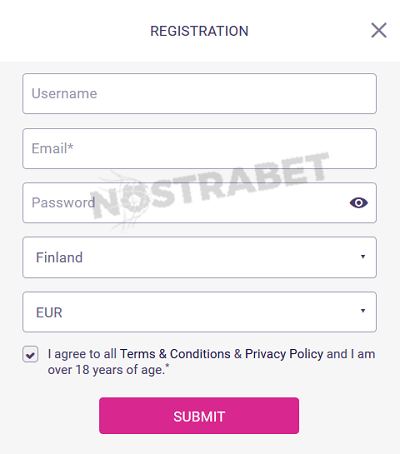This screenshot has height=454, width=400.
Task: Click the currency dropdown arrow icon
Action: pyautogui.click(x=363, y=311)
